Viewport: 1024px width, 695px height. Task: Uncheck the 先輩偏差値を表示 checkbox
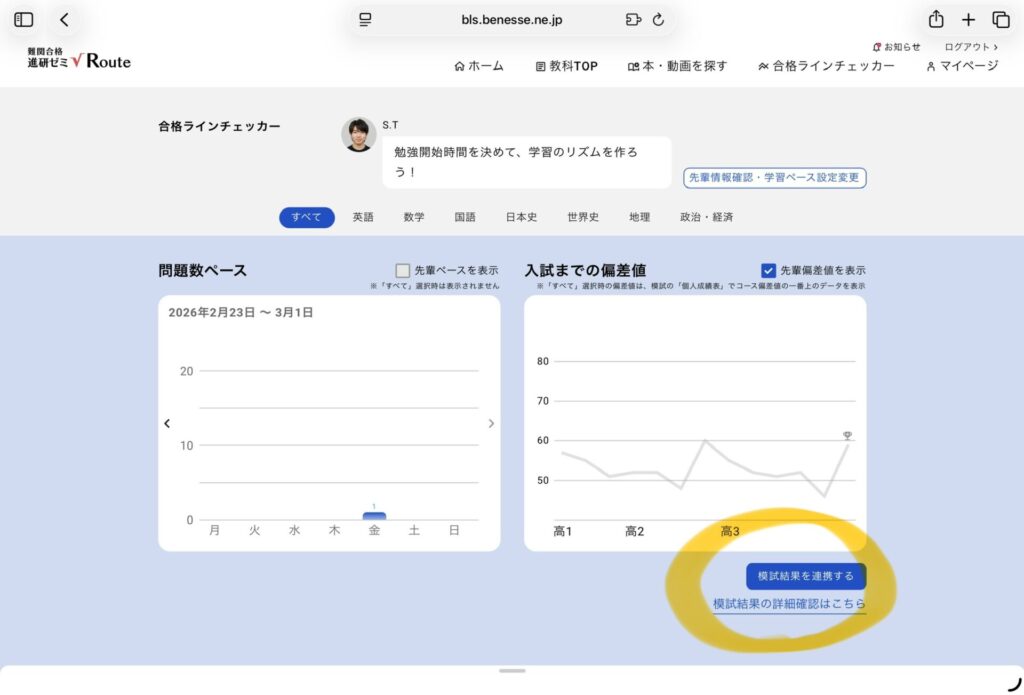point(768,270)
